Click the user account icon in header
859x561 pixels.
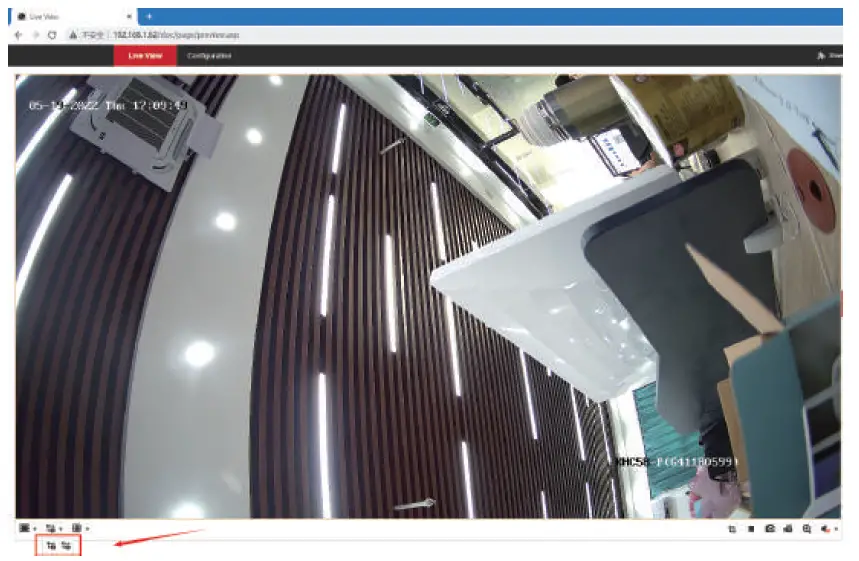coord(821,56)
